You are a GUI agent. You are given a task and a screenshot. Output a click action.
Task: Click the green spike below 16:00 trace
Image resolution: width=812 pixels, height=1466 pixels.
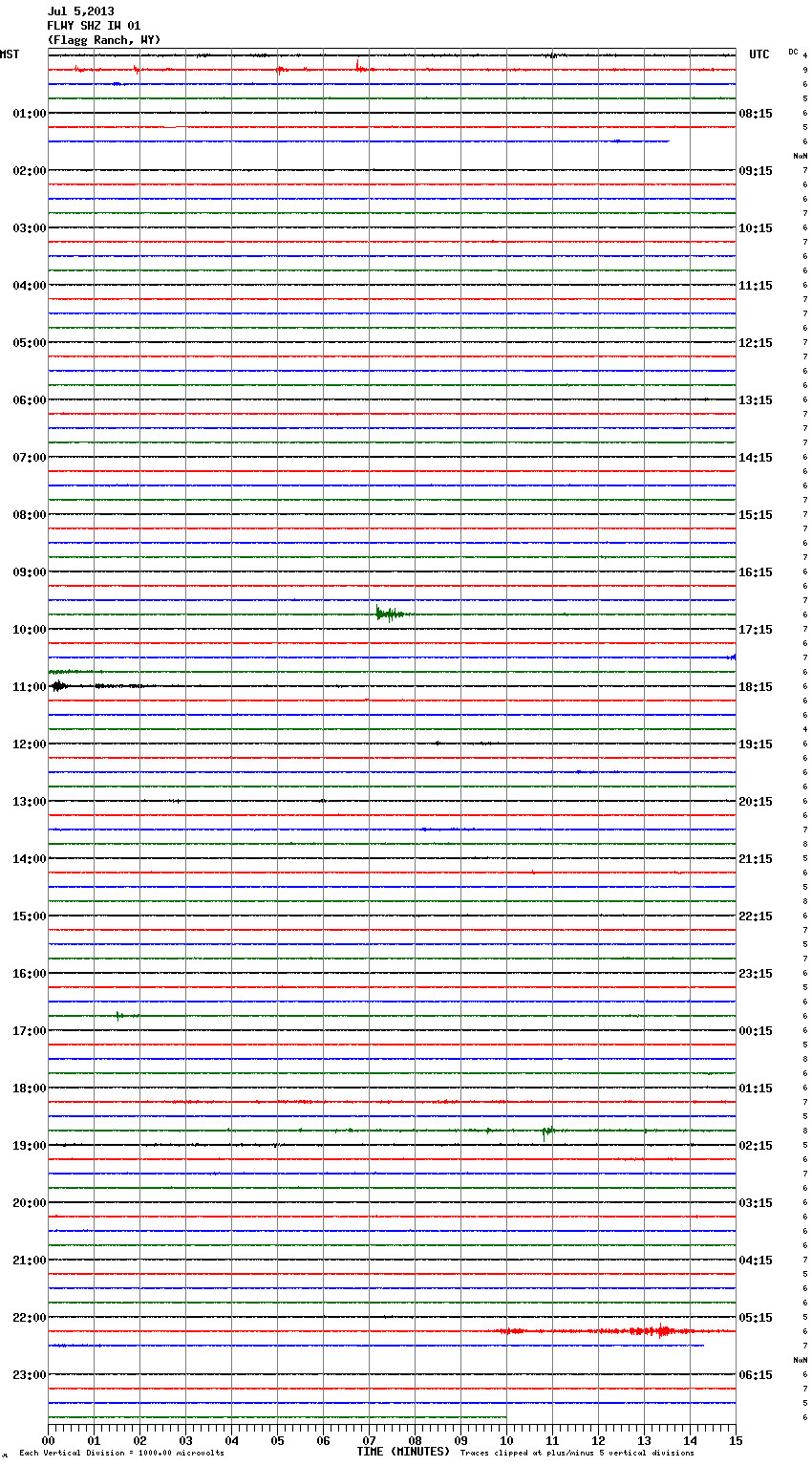click(x=118, y=1015)
